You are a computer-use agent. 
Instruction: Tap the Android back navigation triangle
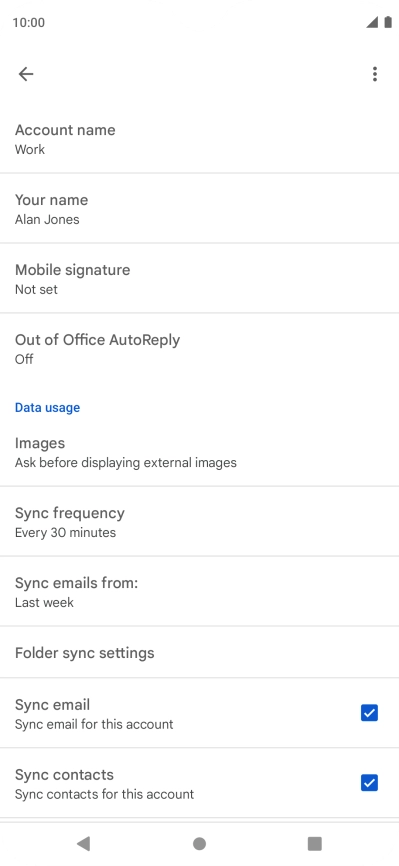(x=83, y=843)
